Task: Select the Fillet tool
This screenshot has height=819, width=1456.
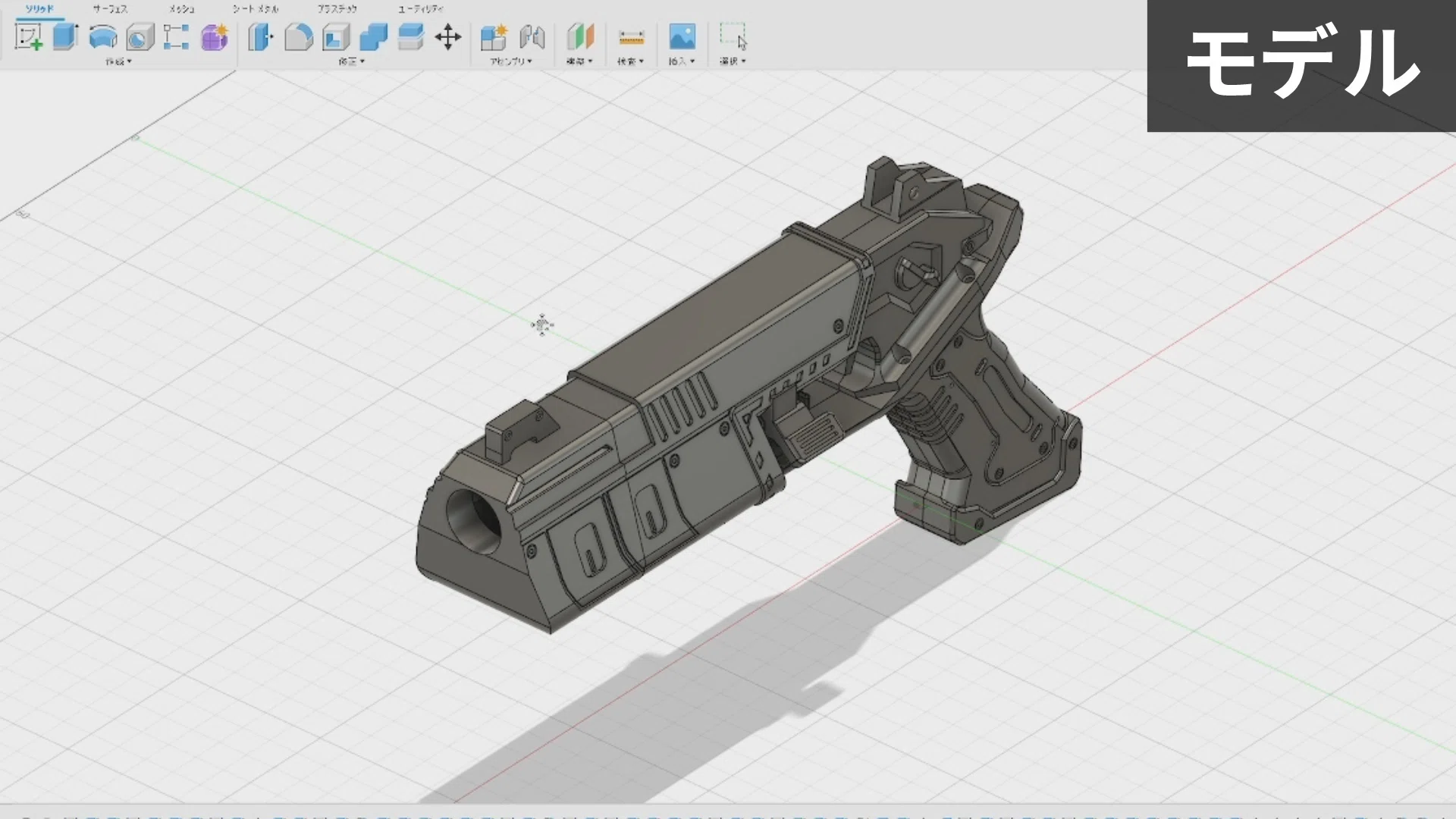Action: [298, 36]
